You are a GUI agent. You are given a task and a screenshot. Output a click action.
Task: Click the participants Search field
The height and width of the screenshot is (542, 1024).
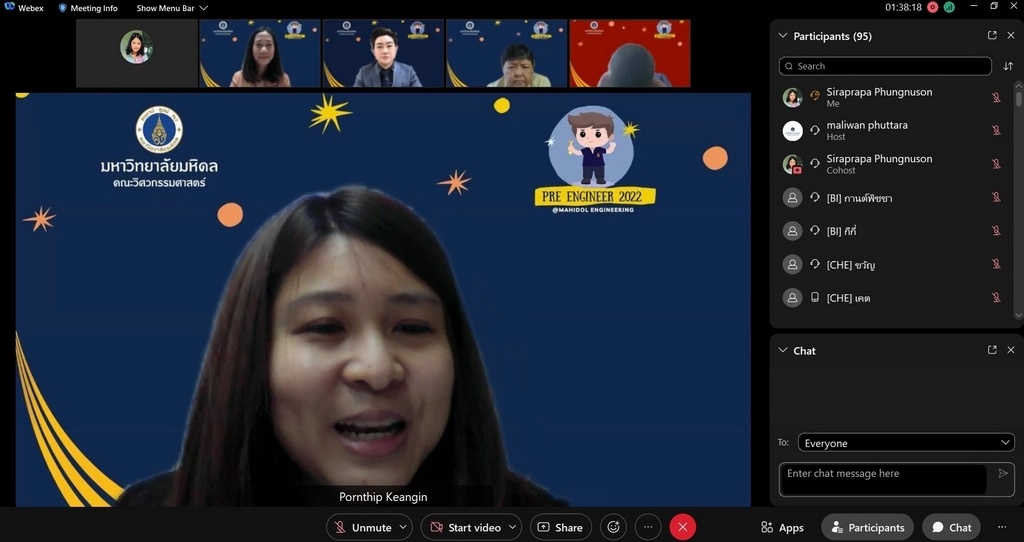click(885, 66)
